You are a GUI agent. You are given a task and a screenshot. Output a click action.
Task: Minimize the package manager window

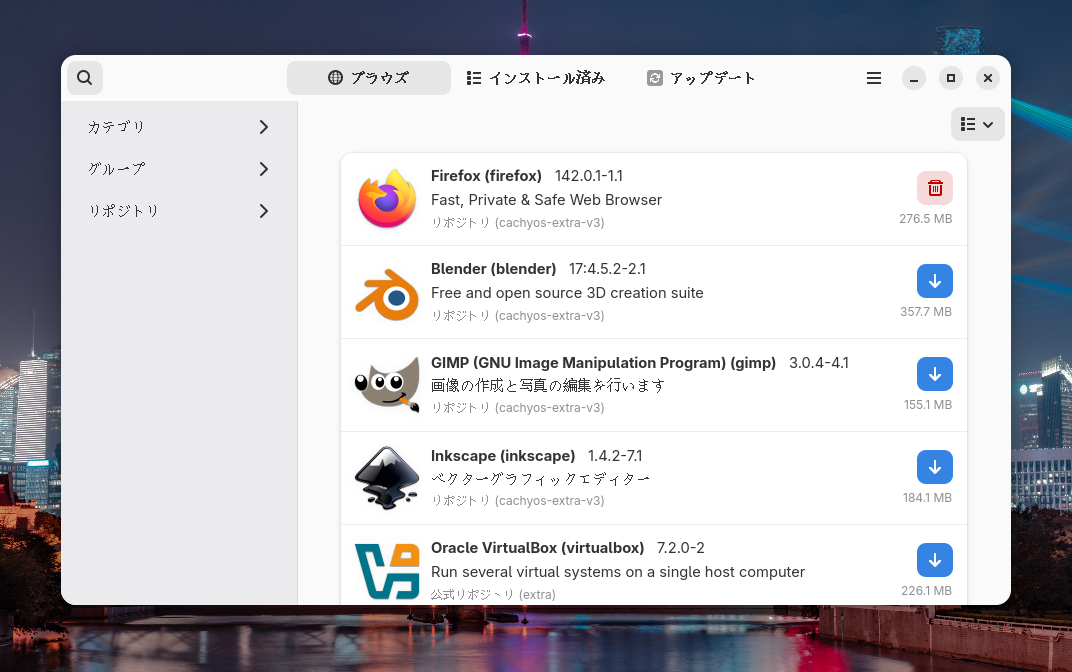click(913, 78)
